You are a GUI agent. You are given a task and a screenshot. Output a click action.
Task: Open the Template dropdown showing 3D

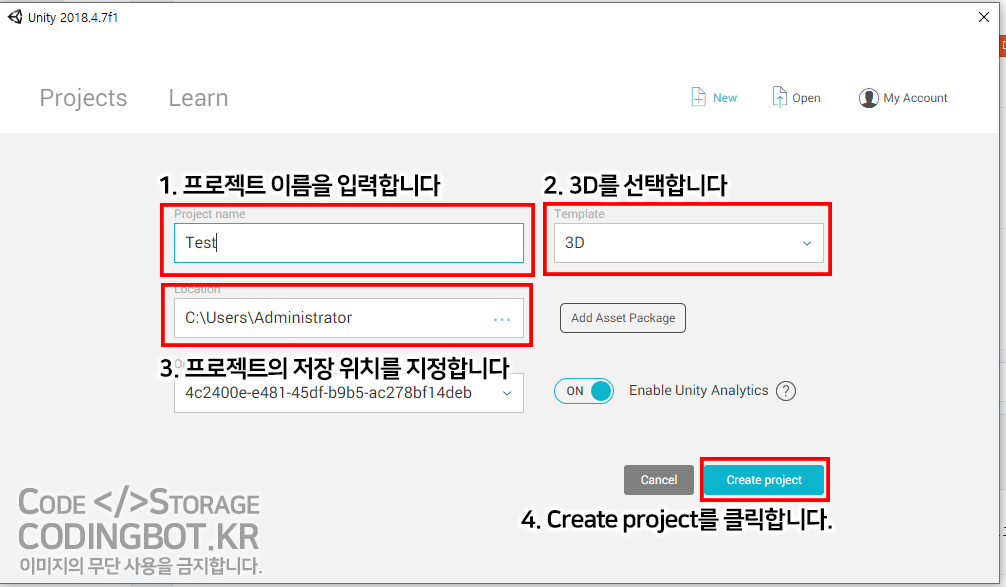(x=688, y=243)
